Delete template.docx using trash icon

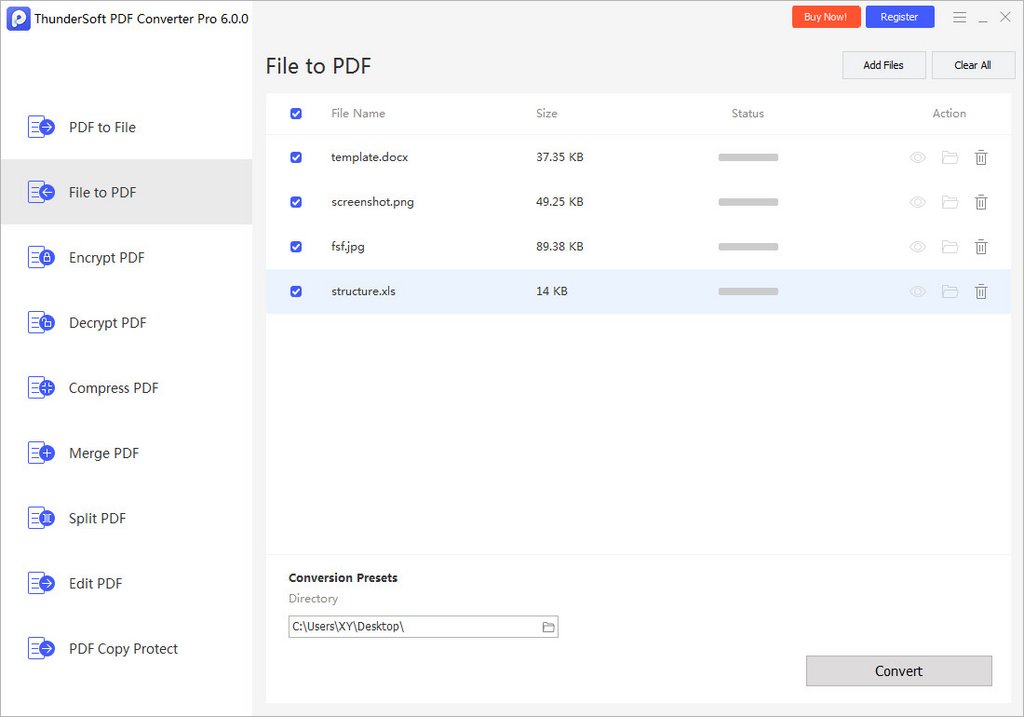pyautogui.click(x=981, y=157)
